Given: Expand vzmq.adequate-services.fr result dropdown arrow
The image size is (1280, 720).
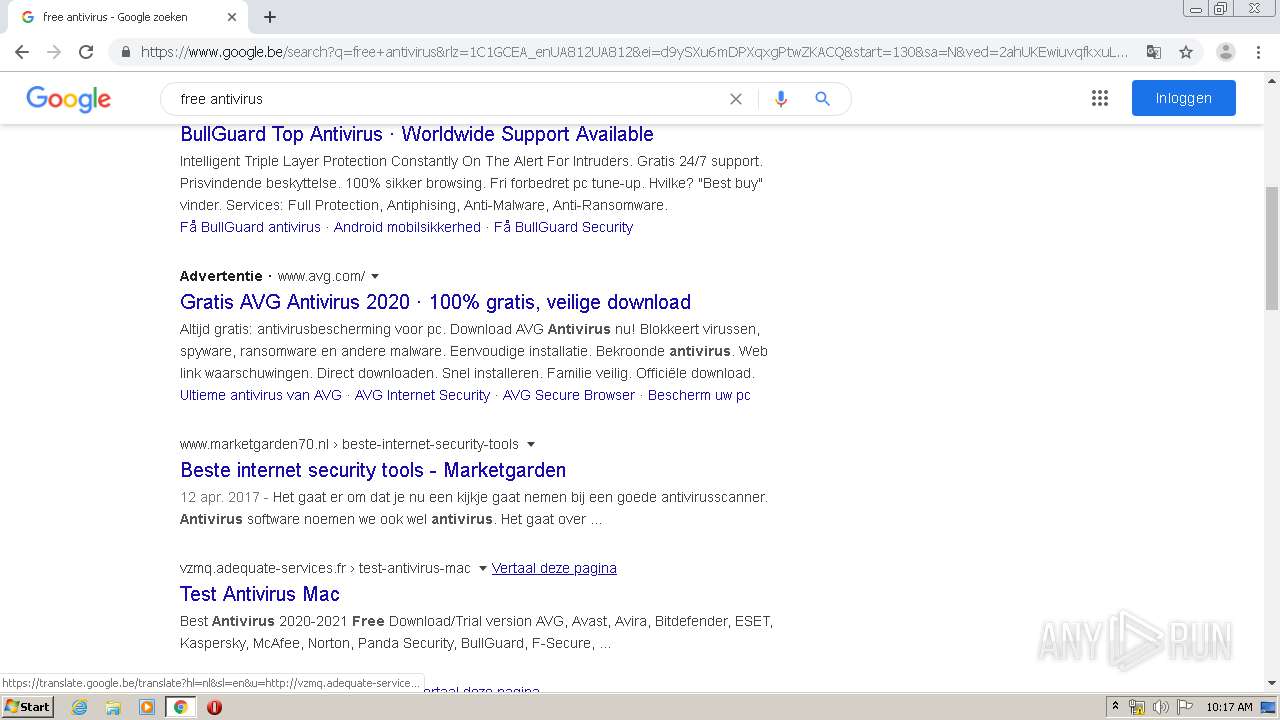Looking at the screenshot, I should (x=482, y=568).
